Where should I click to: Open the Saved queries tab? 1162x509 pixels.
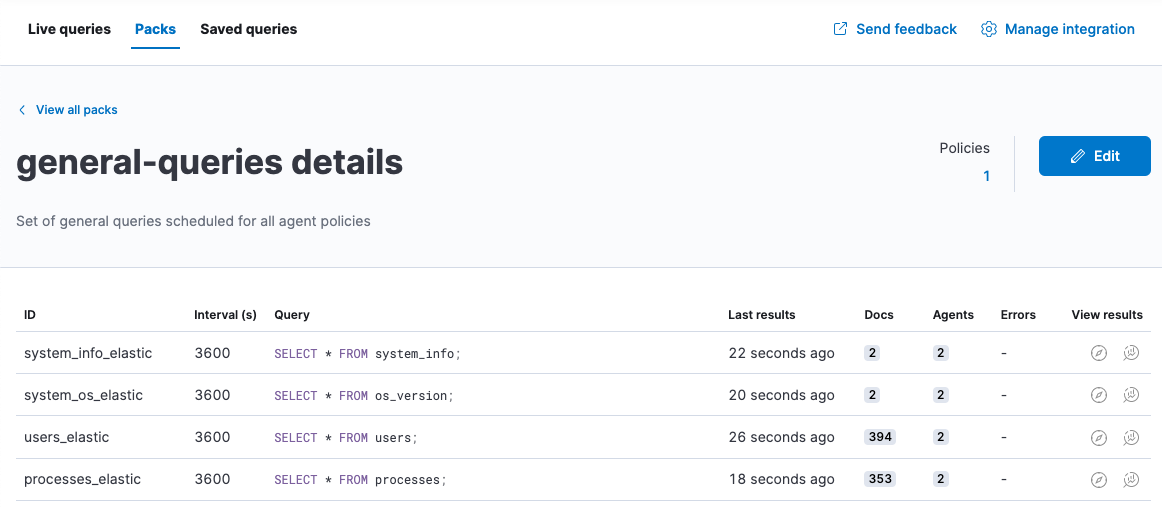click(x=248, y=29)
